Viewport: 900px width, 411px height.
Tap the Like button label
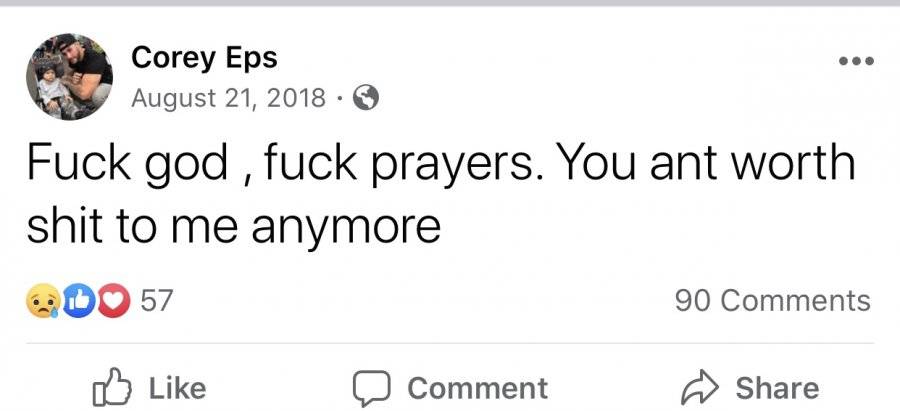click(x=177, y=388)
